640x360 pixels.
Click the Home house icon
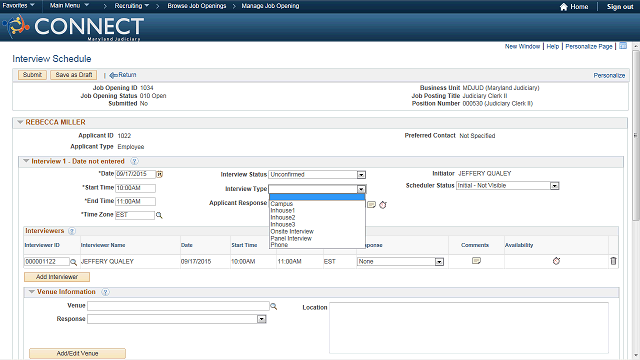(564, 7)
